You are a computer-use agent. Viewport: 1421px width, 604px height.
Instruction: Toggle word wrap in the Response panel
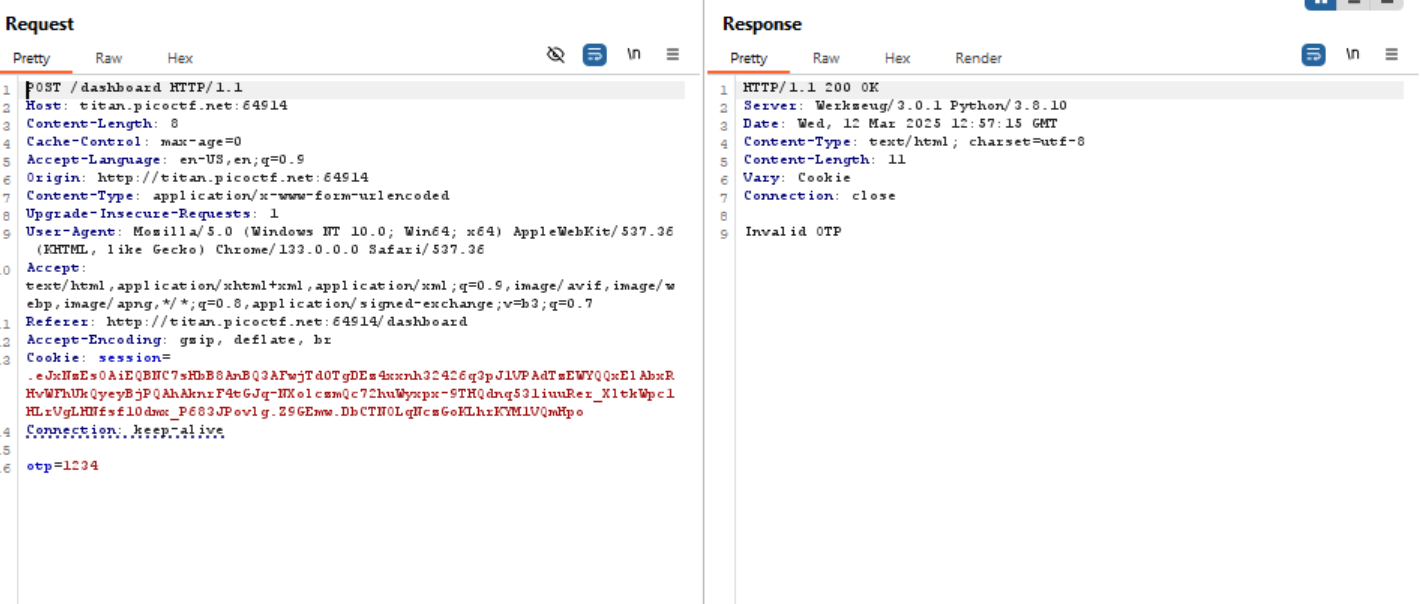(x=1313, y=55)
